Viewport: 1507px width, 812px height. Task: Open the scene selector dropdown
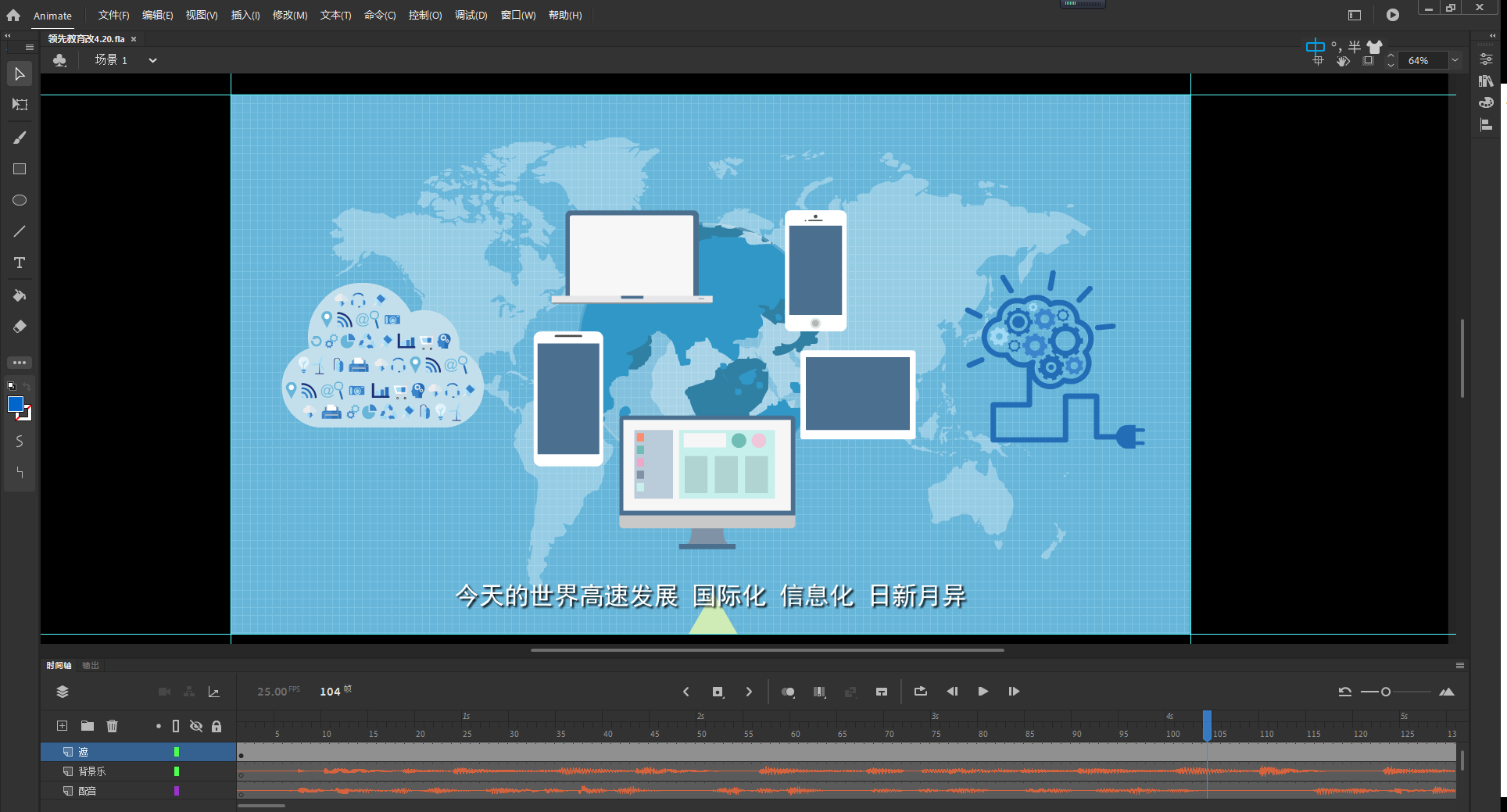pos(152,60)
